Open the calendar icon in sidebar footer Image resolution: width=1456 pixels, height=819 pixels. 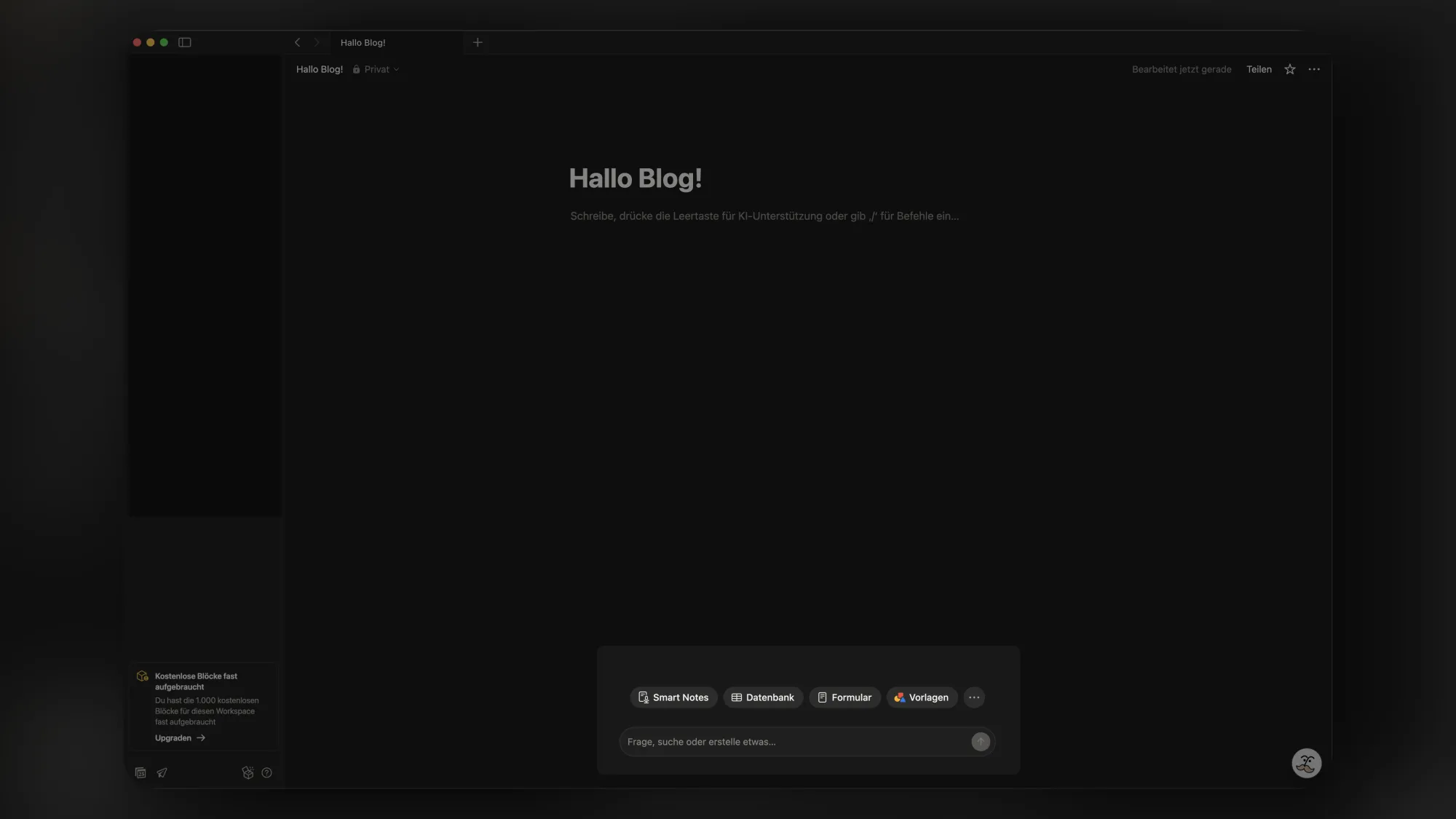[141, 773]
